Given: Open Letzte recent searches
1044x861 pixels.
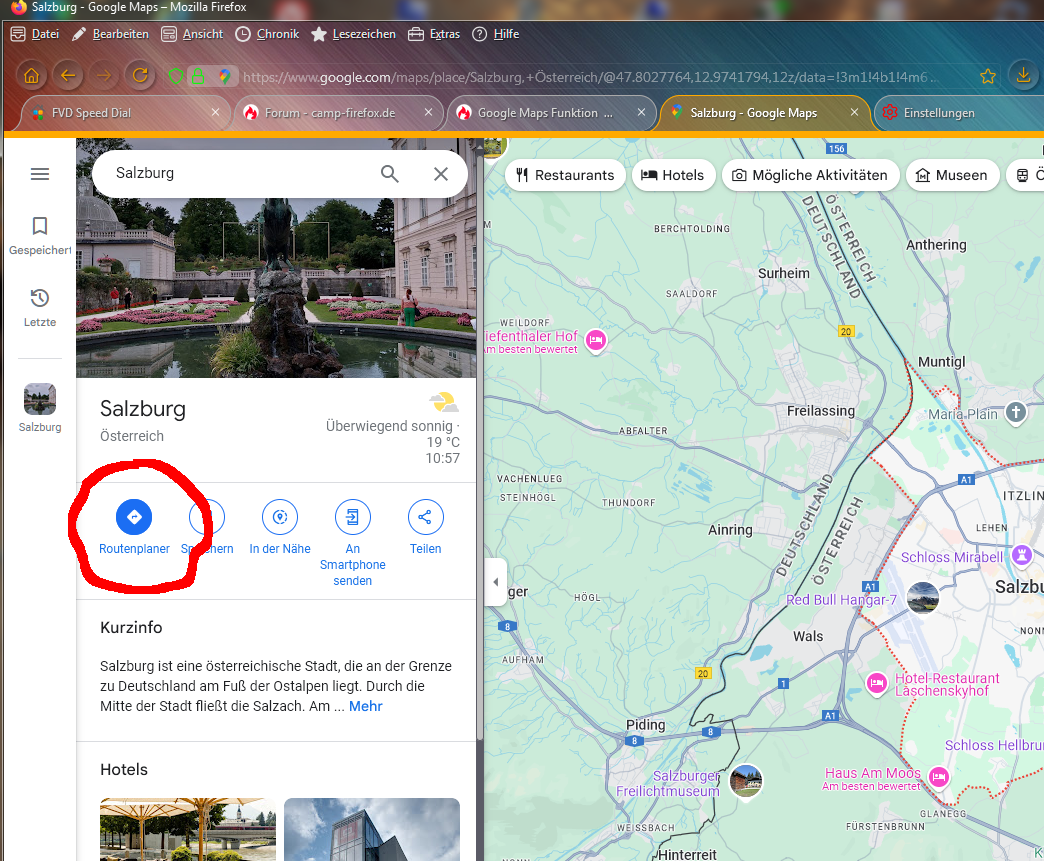Looking at the screenshot, I should coord(40,308).
